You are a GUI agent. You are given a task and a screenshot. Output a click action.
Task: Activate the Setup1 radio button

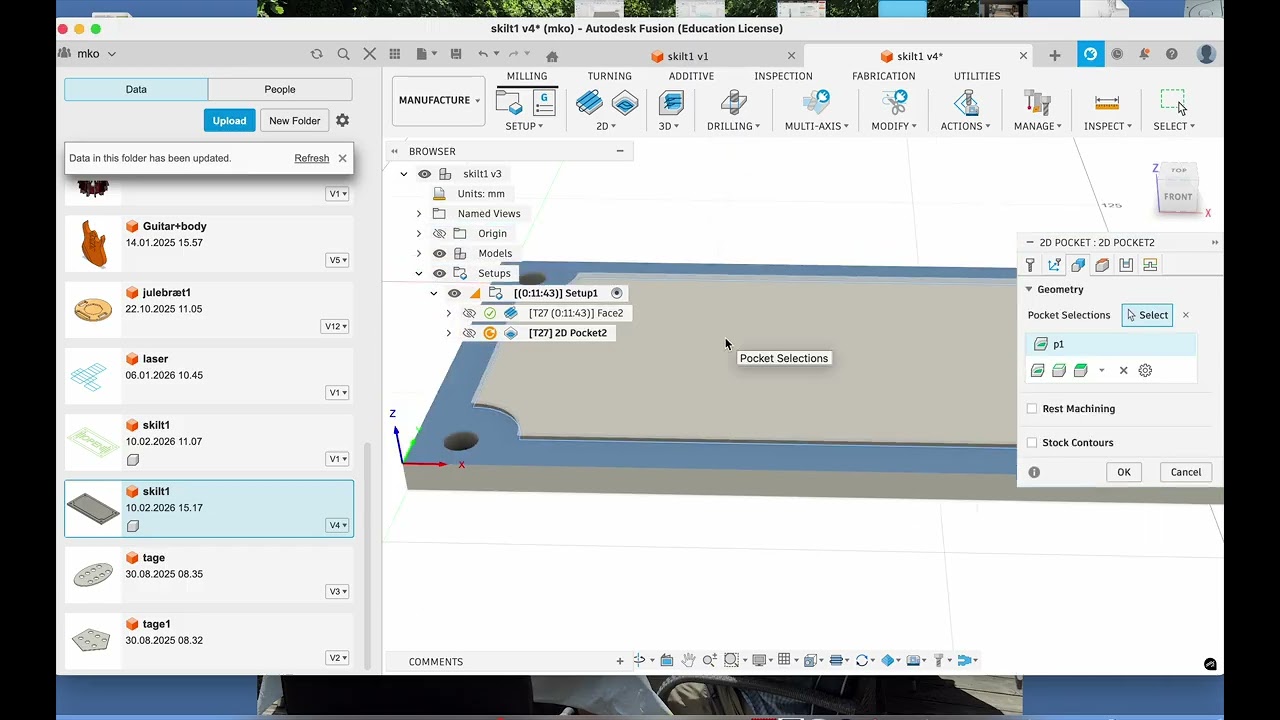[x=617, y=293]
